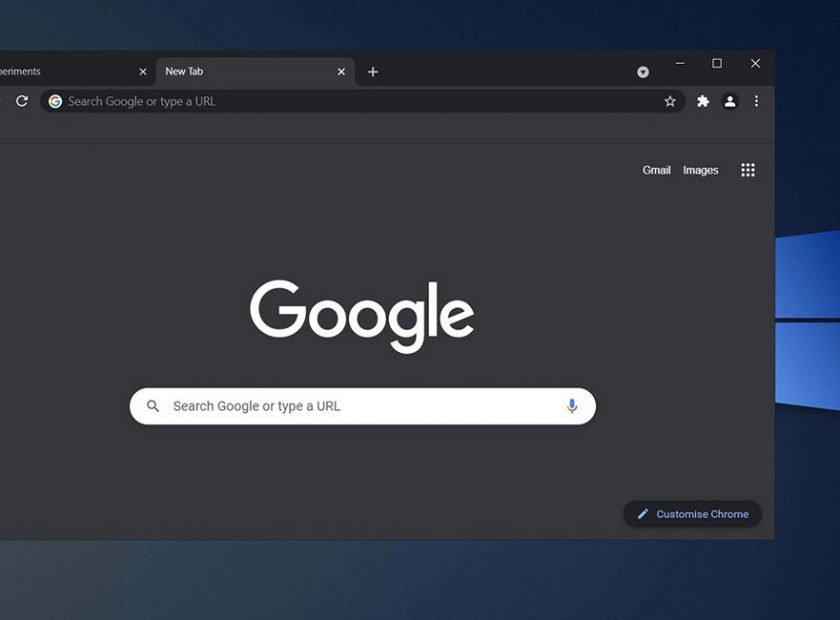Click the Google logo
Screen dimensions: 840x620
(x=362, y=316)
